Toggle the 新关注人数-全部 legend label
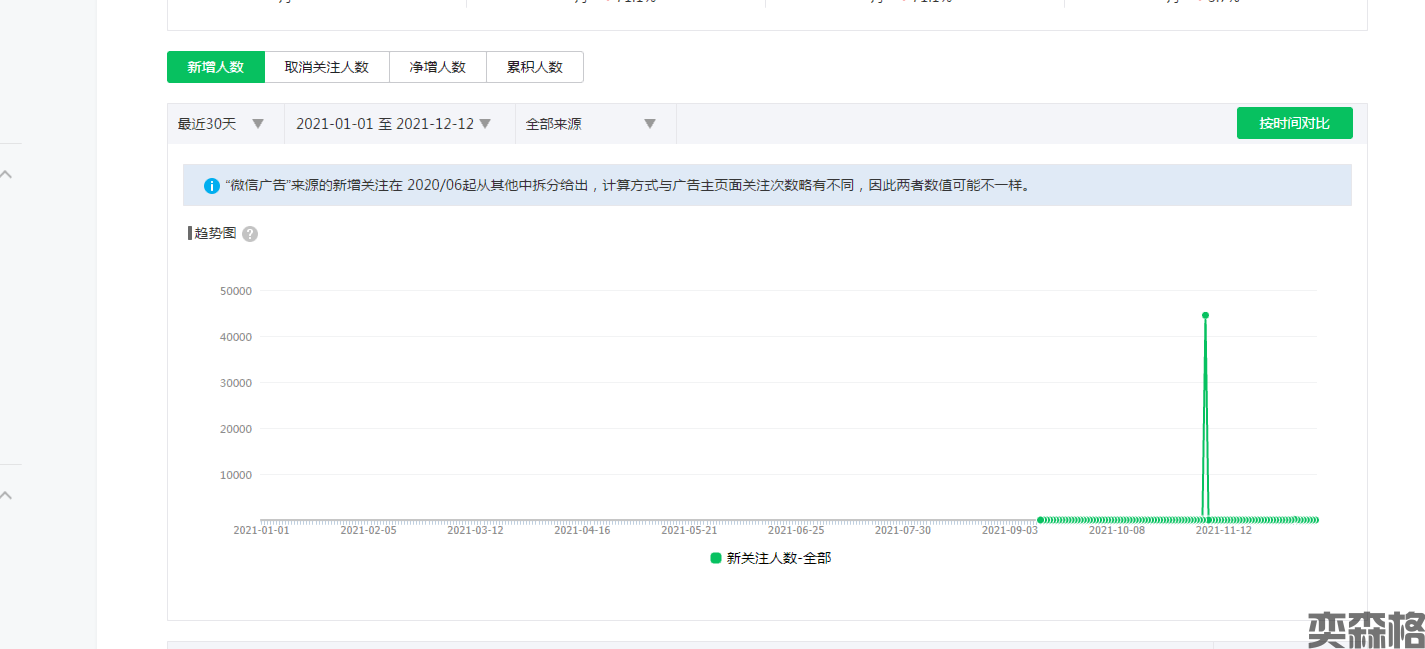The image size is (1425, 649). [779, 558]
